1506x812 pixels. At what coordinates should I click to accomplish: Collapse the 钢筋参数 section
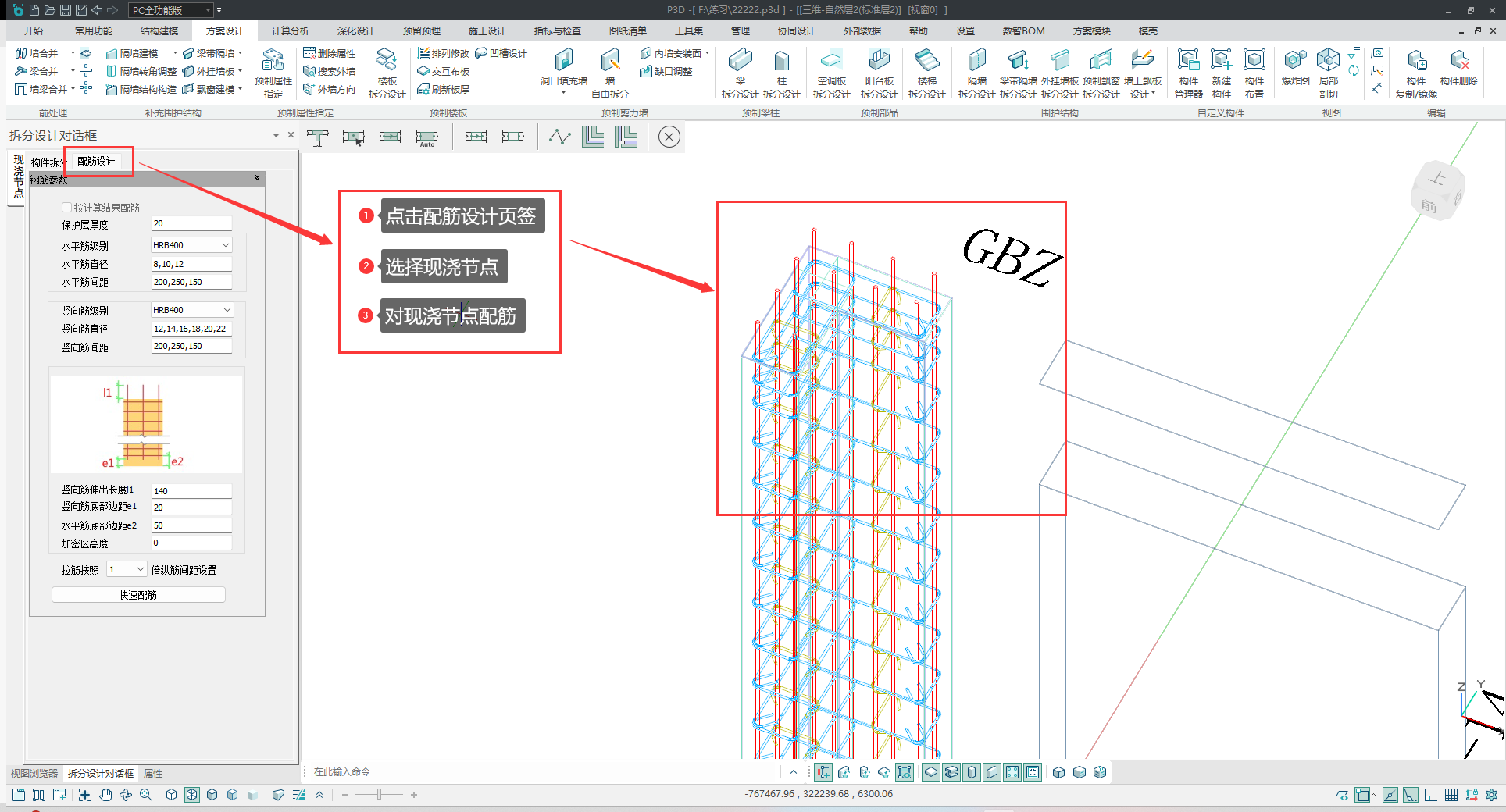(257, 179)
